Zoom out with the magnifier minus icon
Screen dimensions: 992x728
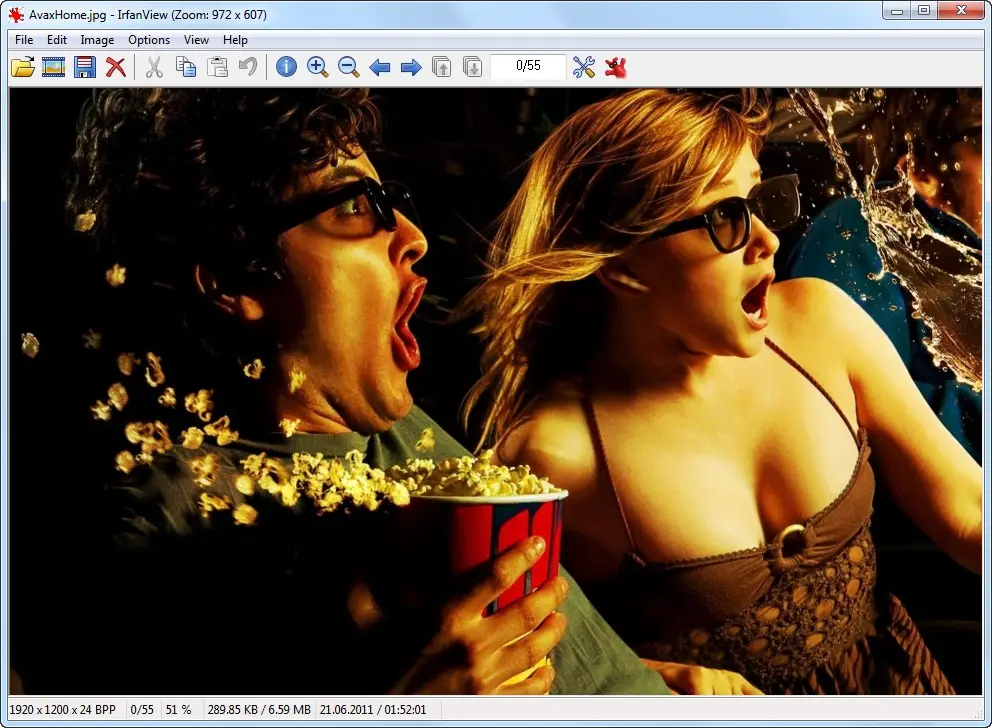[349, 67]
